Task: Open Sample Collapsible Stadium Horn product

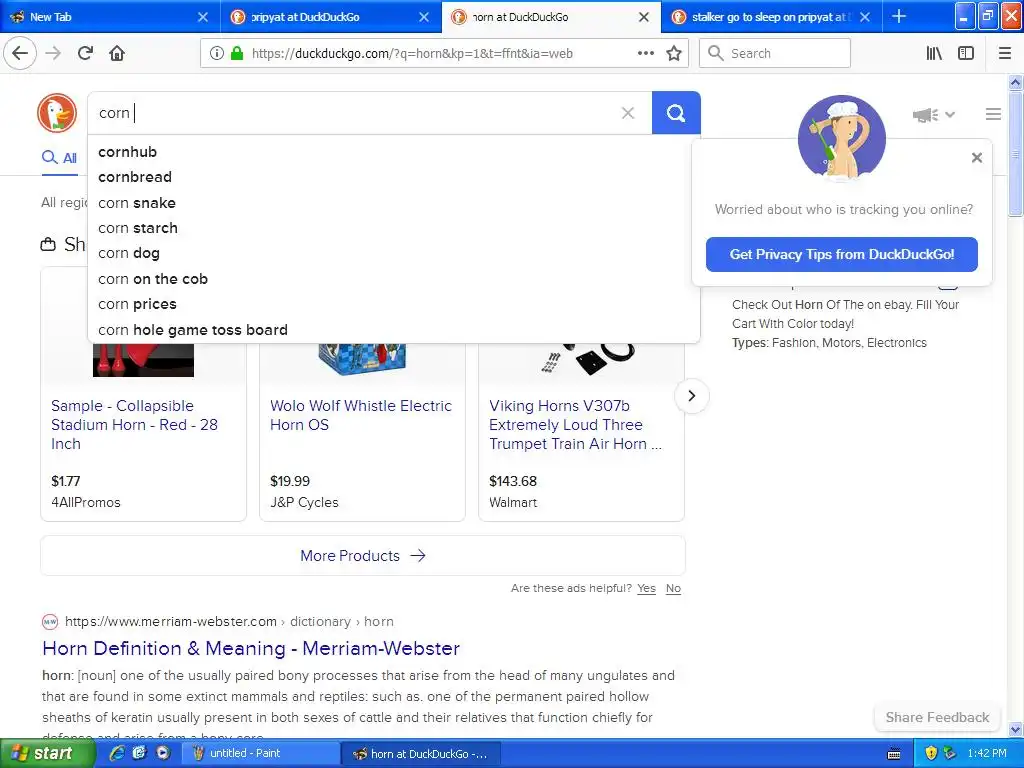Action: click(135, 424)
